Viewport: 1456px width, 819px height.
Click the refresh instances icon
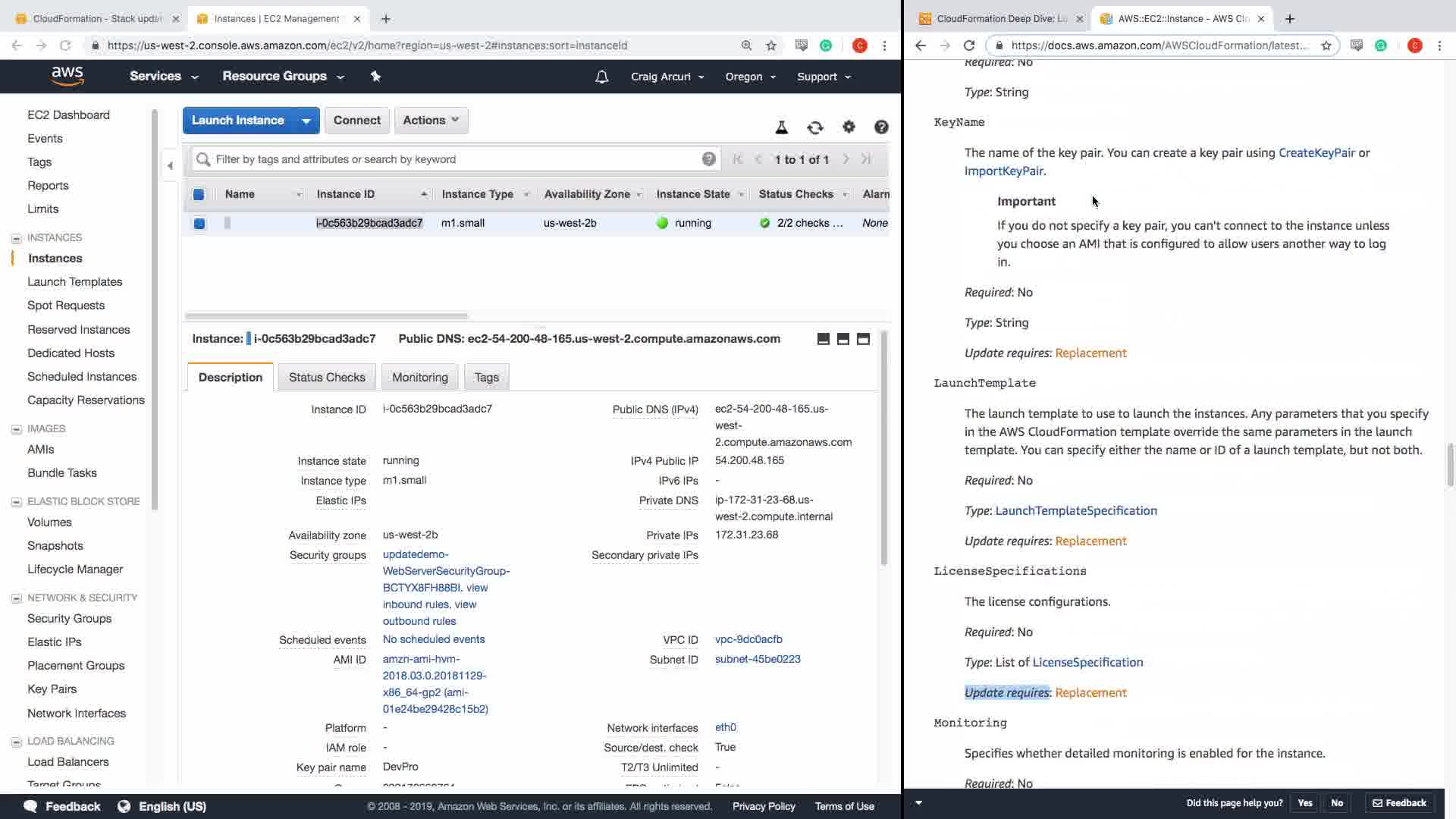(x=815, y=127)
